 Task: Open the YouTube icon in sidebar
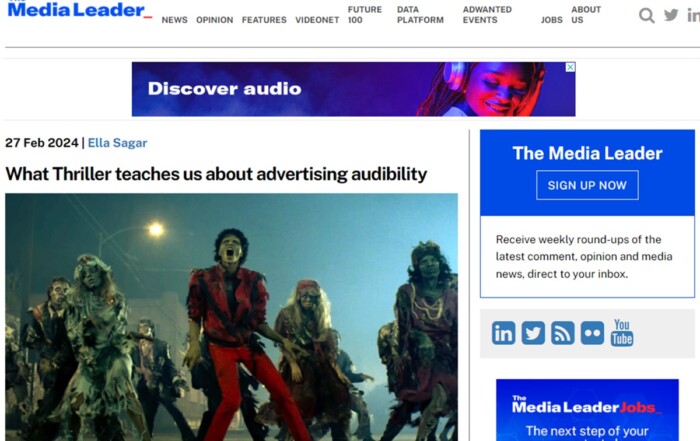(622, 333)
